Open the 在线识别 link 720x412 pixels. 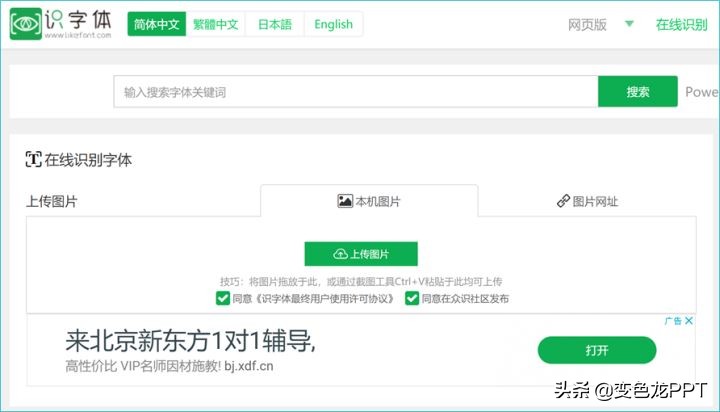681,24
